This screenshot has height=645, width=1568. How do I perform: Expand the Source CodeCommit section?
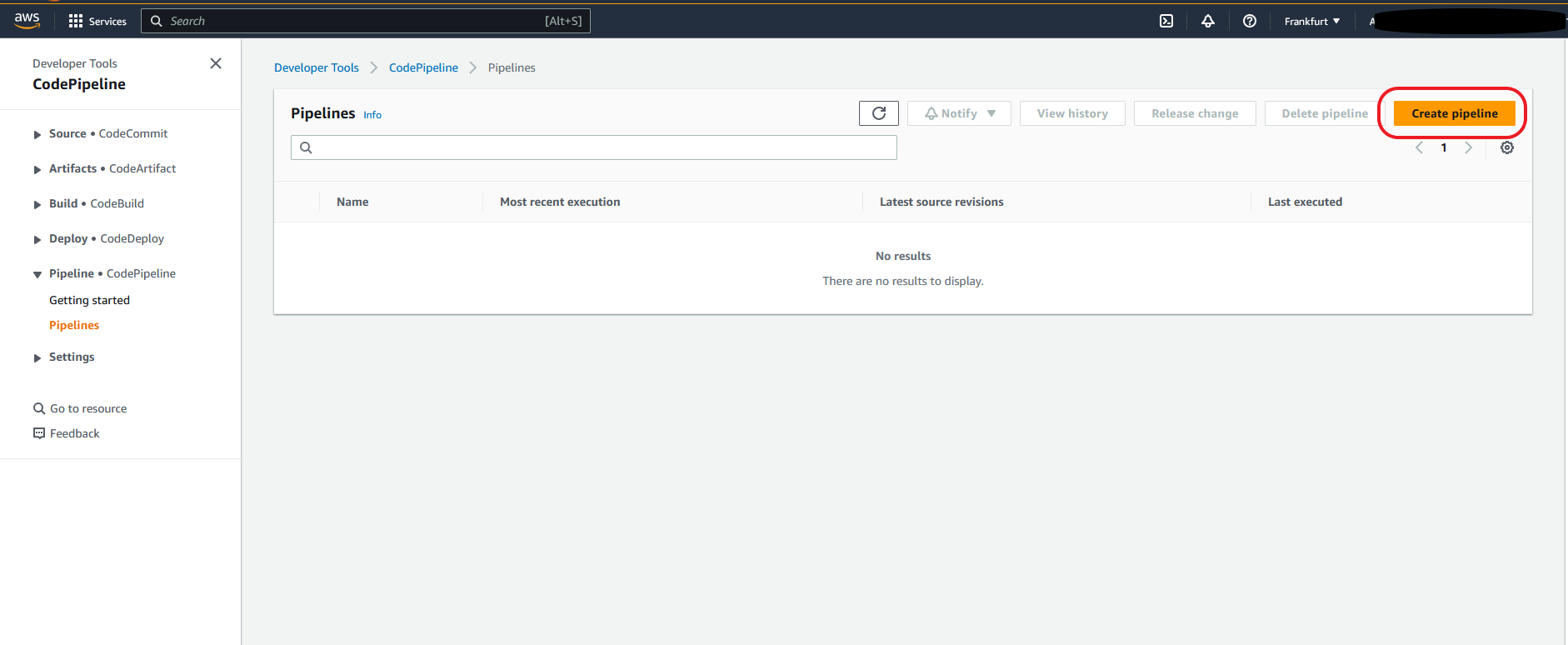[x=37, y=134]
